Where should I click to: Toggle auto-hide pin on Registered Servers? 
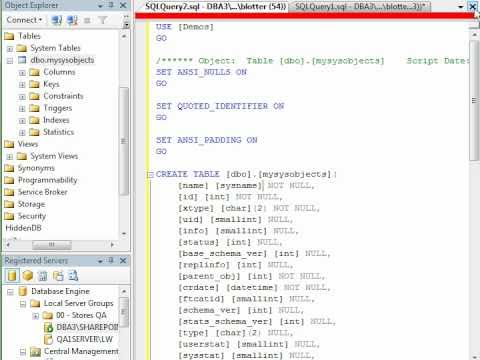pyautogui.click(x=111, y=261)
